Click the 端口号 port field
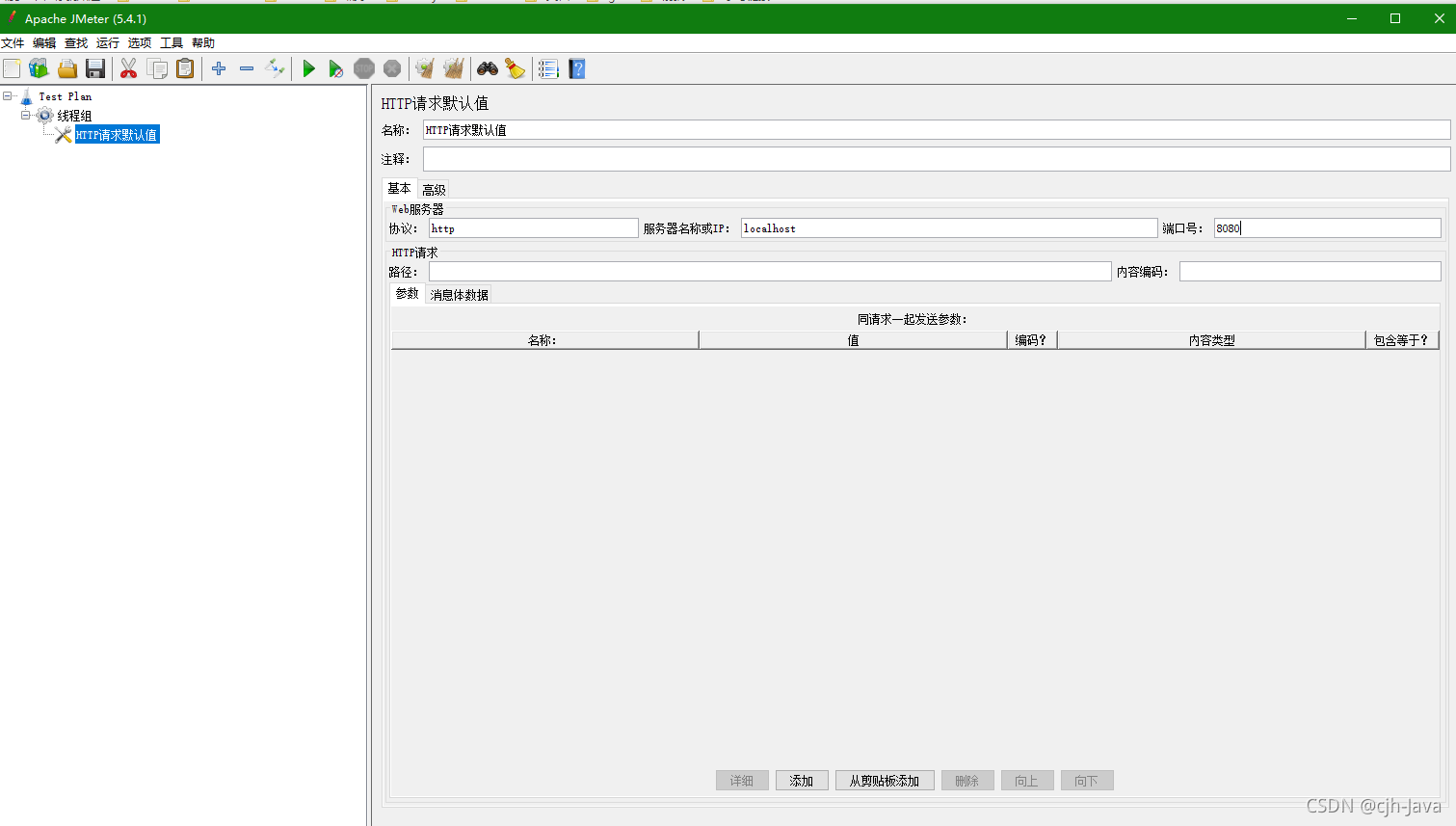 [1327, 228]
